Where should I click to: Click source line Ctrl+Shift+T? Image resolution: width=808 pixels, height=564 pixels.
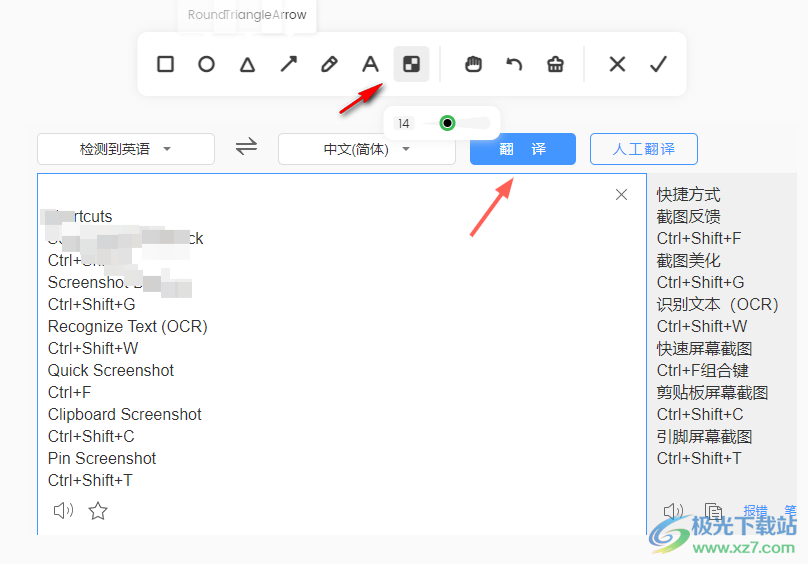[x=90, y=480]
